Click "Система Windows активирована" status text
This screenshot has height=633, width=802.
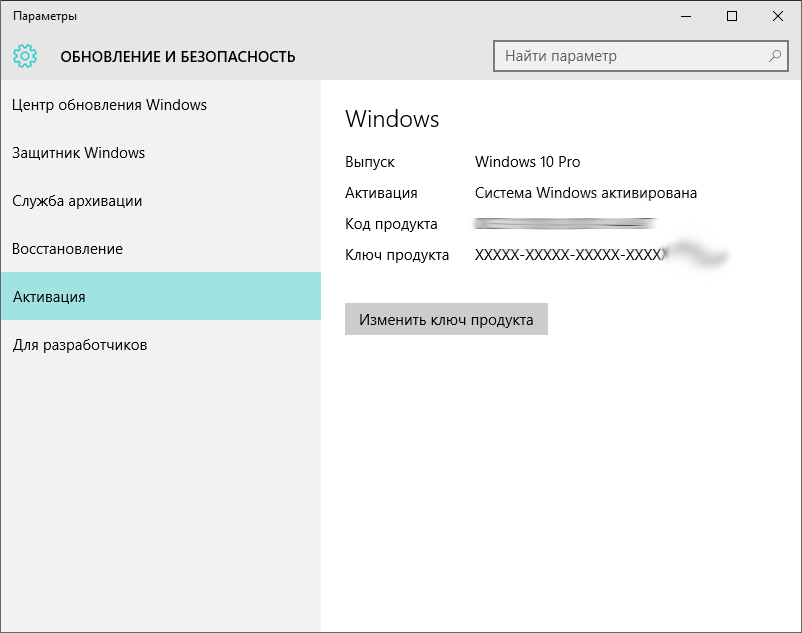click(x=586, y=193)
